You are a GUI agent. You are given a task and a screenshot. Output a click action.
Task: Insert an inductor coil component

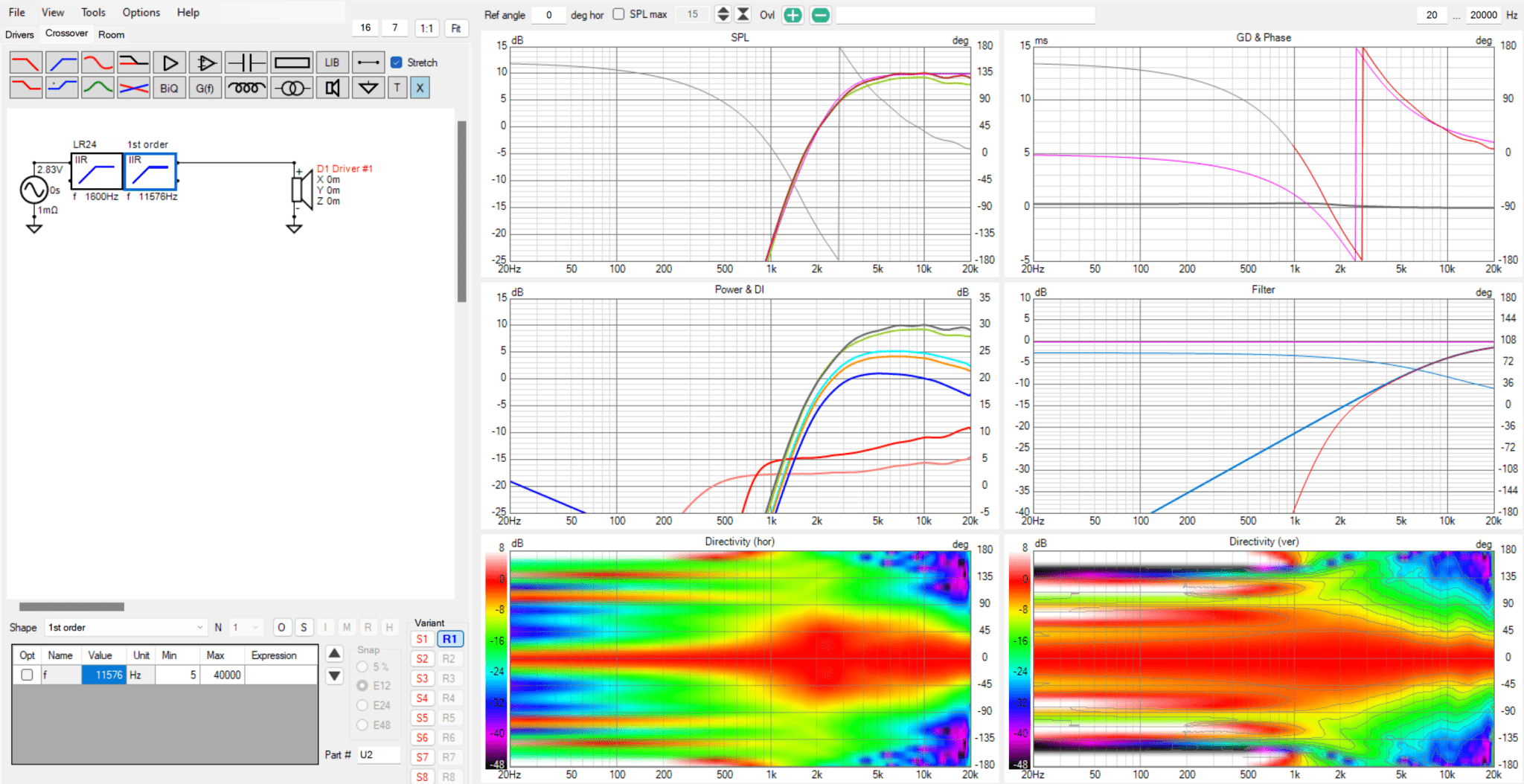click(x=246, y=88)
